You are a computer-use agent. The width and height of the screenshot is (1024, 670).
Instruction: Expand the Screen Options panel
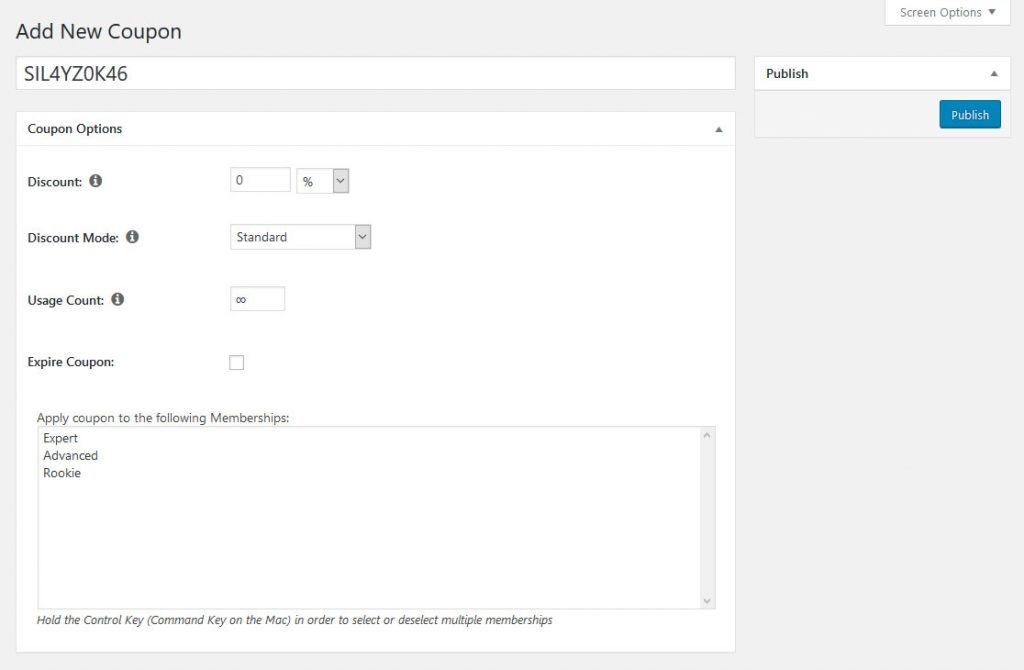coord(947,13)
